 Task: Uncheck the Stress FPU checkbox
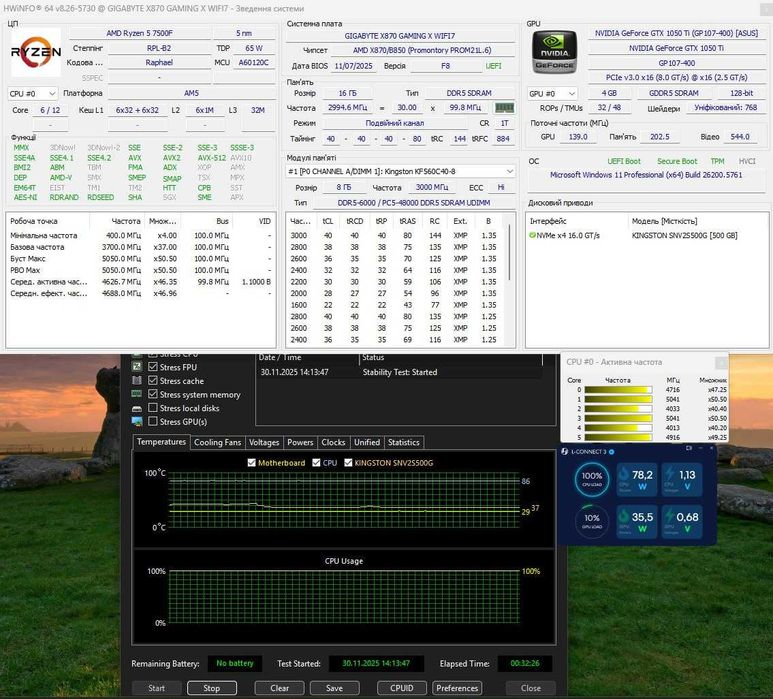click(x=153, y=367)
